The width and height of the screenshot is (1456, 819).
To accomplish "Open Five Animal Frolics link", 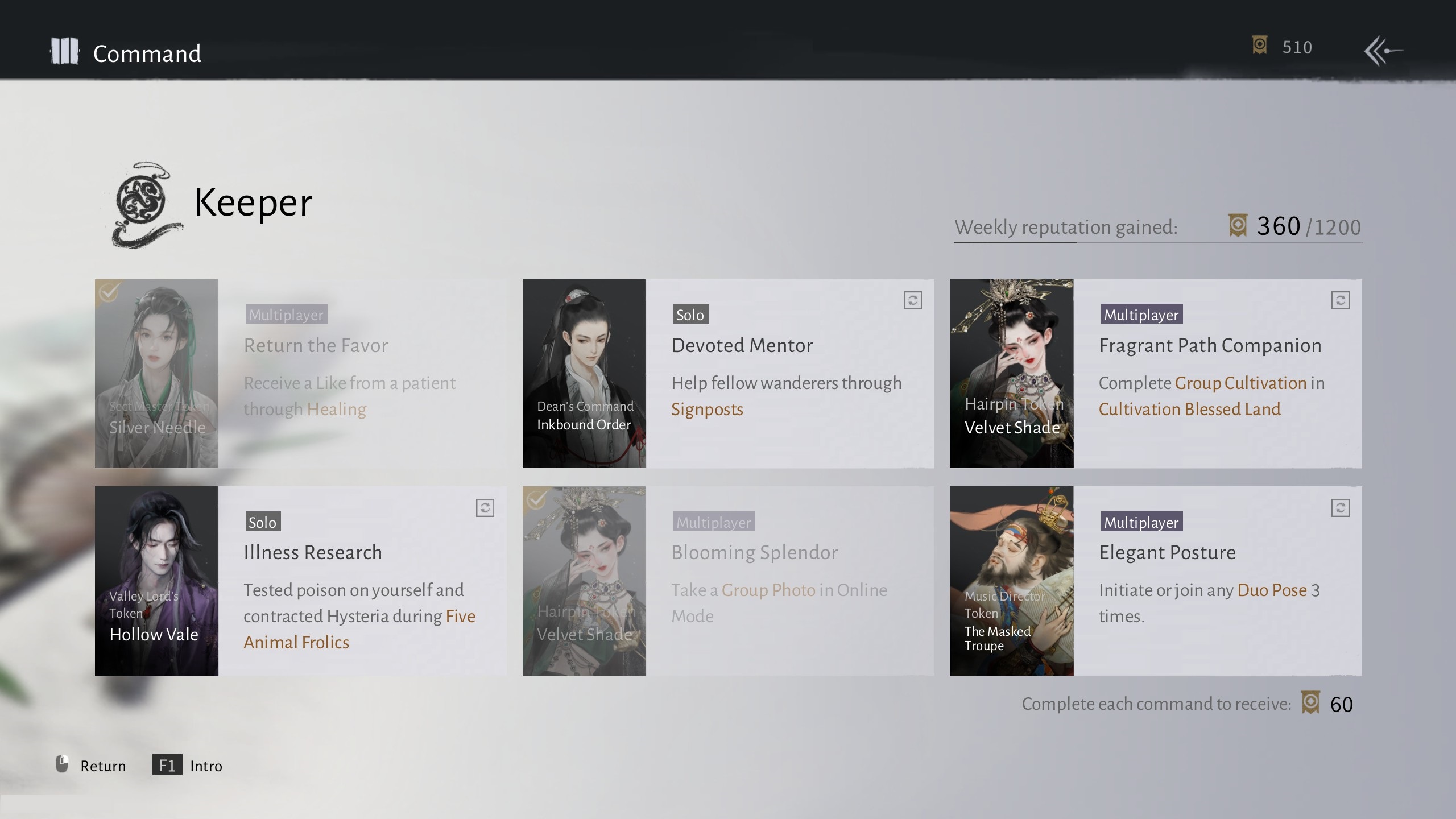I will (x=296, y=643).
